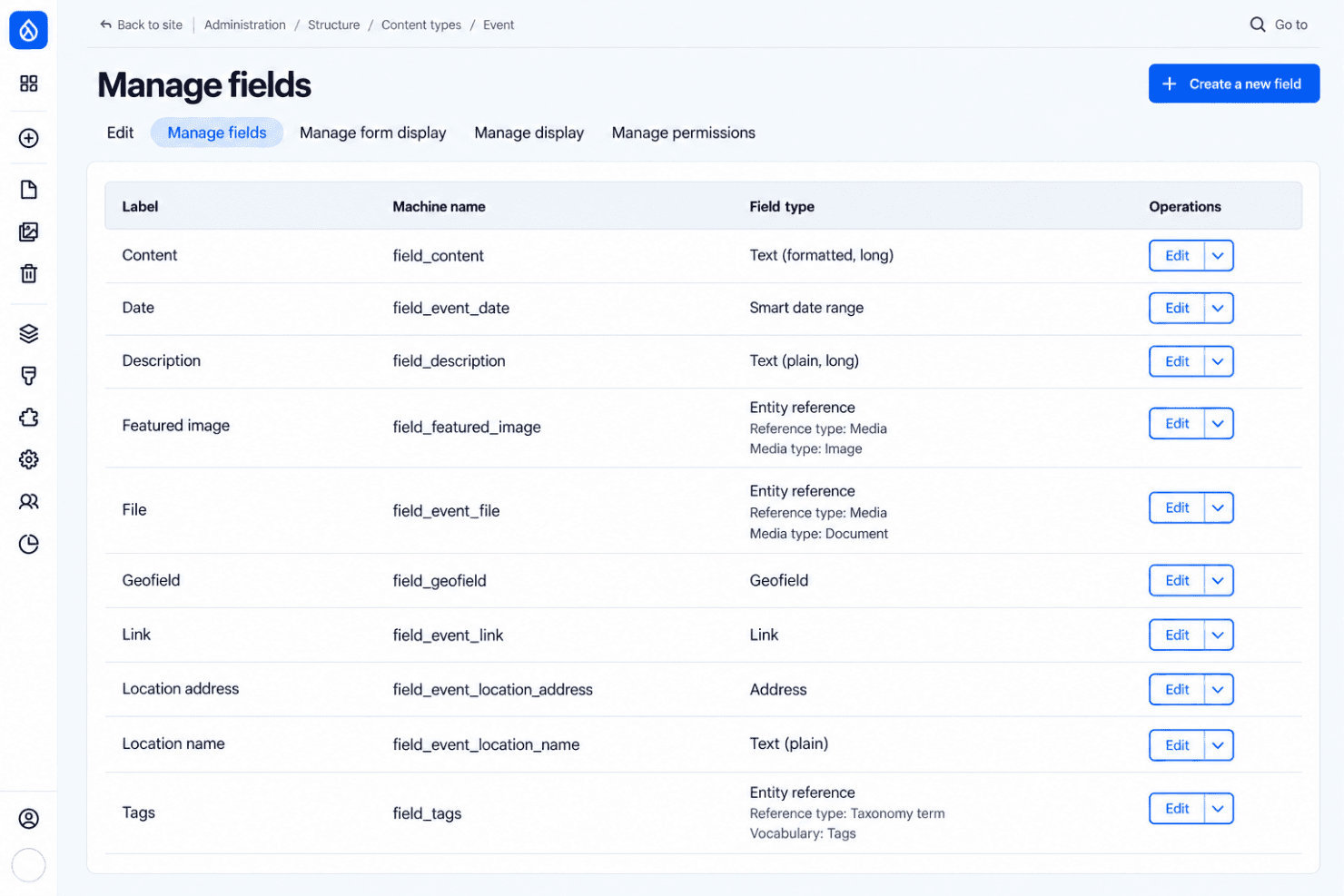The width and height of the screenshot is (1344, 896).
Task: Click the trash bin icon in sidebar
Action: [29, 273]
